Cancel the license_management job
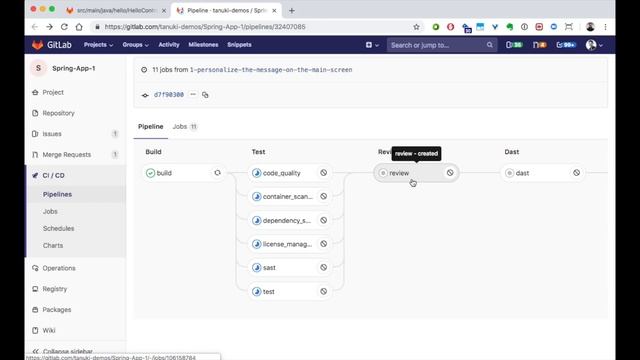Image resolution: width=640 pixels, height=360 pixels. pos(324,244)
